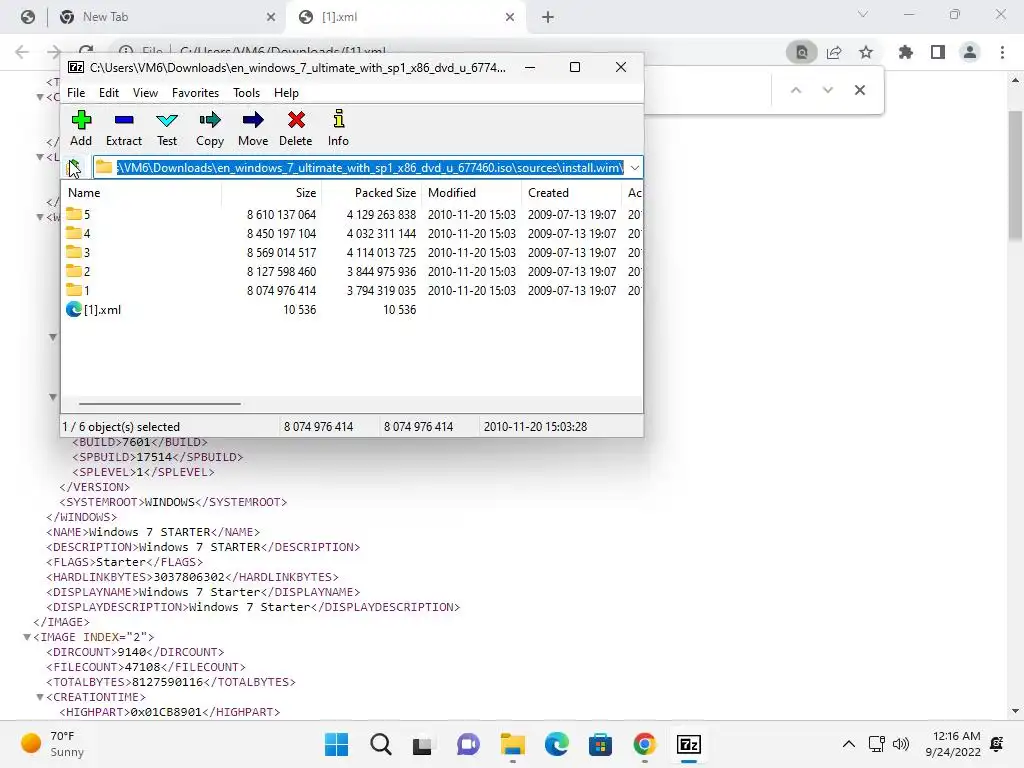Viewport: 1024px width, 768px height.
Task: Open the File menu in 7-Zip
Action: coord(76,93)
